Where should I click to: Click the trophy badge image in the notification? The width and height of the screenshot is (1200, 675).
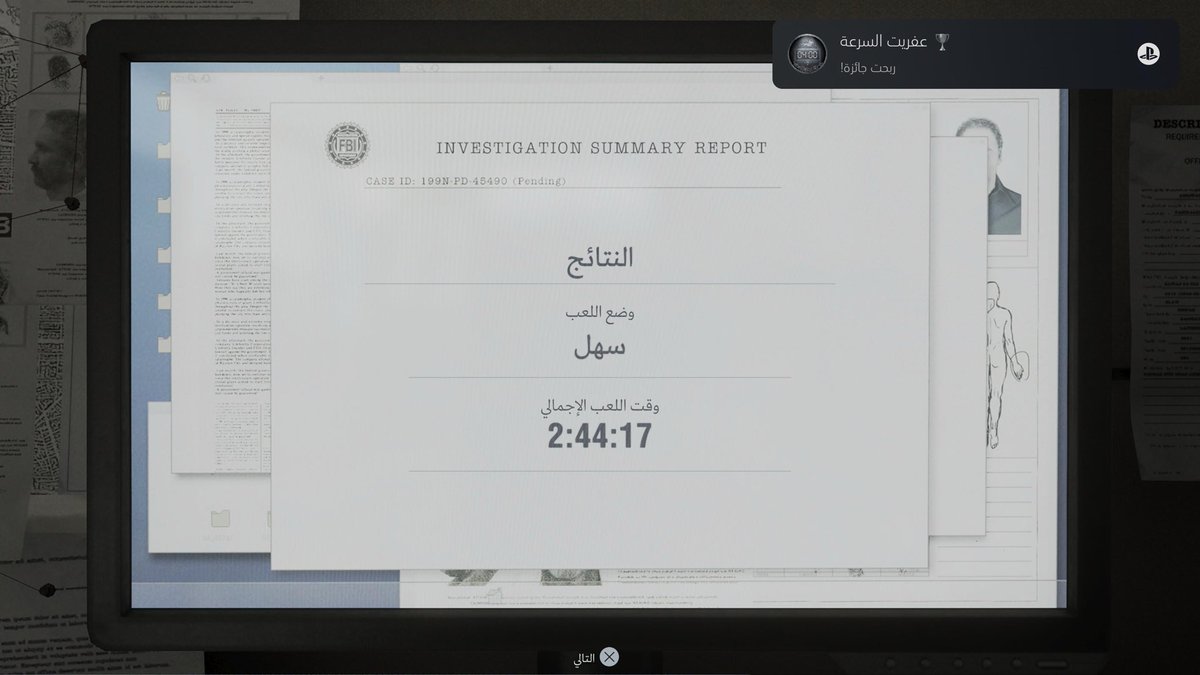[x=807, y=54]
